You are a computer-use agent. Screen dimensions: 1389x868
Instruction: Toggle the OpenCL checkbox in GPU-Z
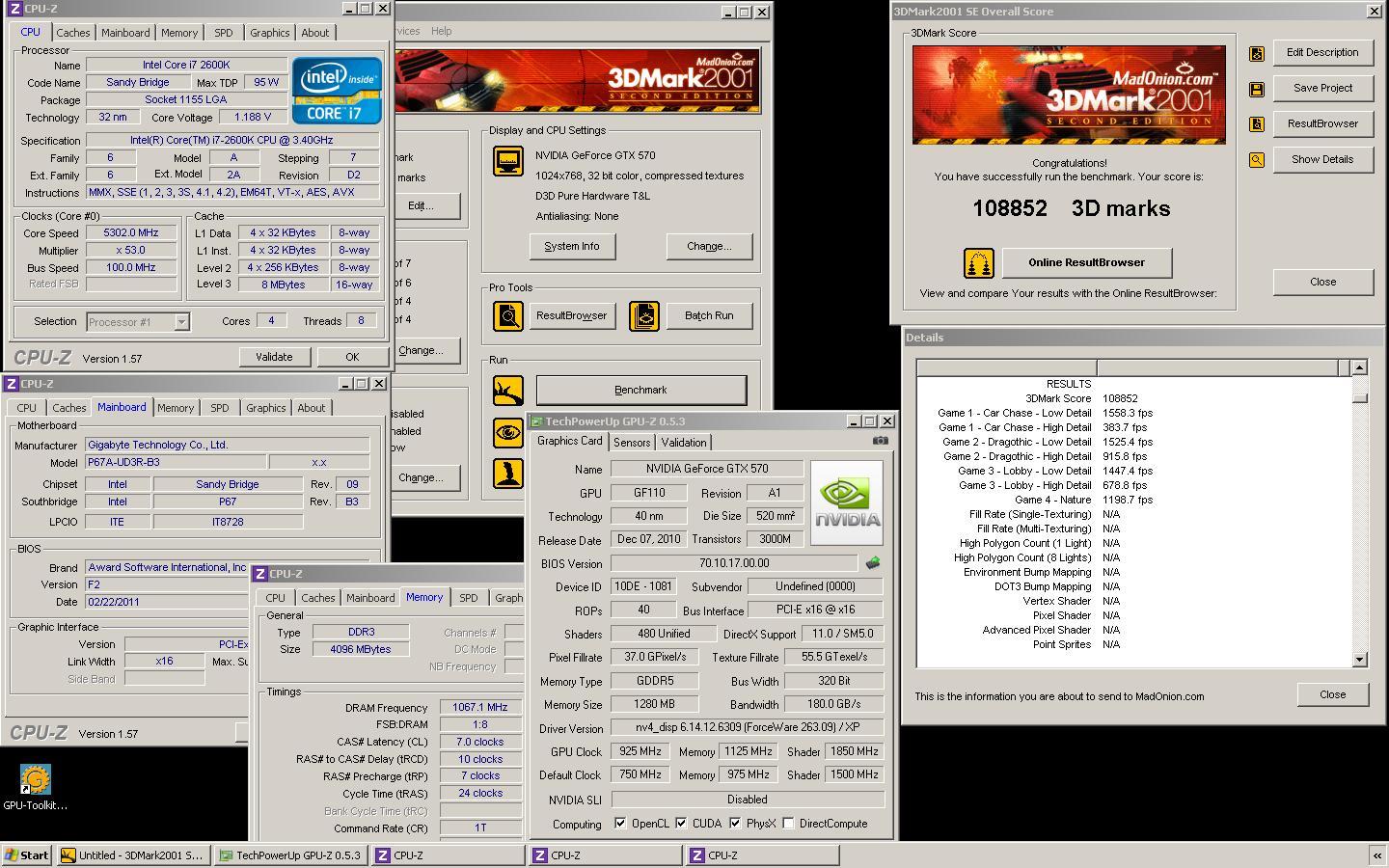(x=620, y=824)
